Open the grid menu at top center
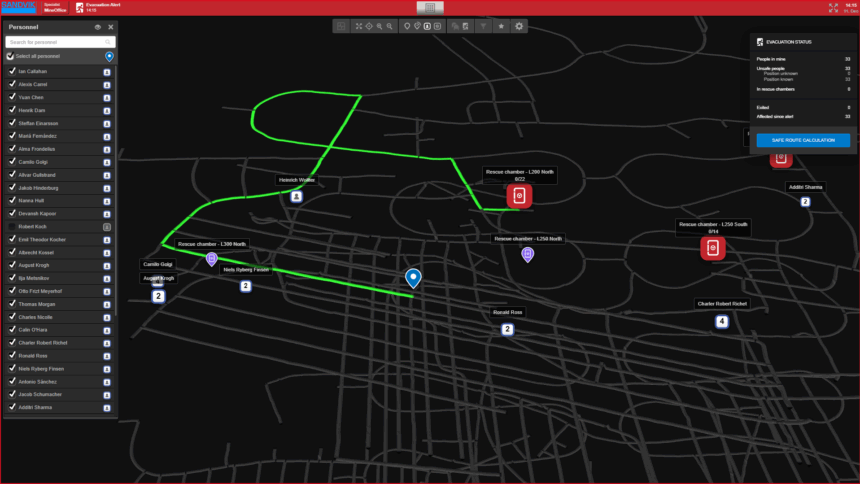Image resolution: width=860 pixels, height=484 pixels. pos(429,7)
